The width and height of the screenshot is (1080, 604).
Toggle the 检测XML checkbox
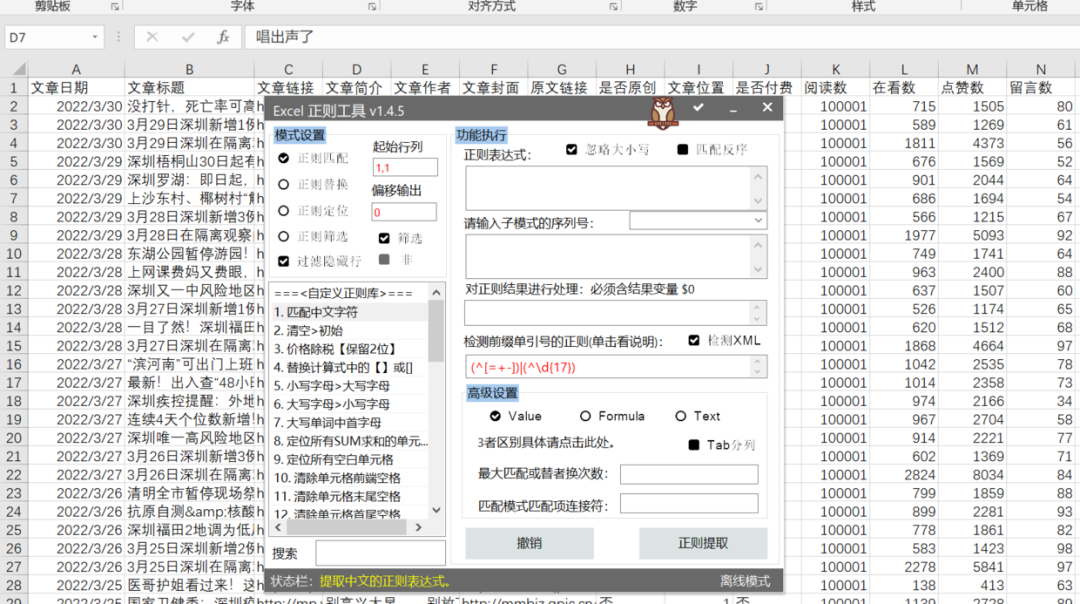[x=694, y=340]
